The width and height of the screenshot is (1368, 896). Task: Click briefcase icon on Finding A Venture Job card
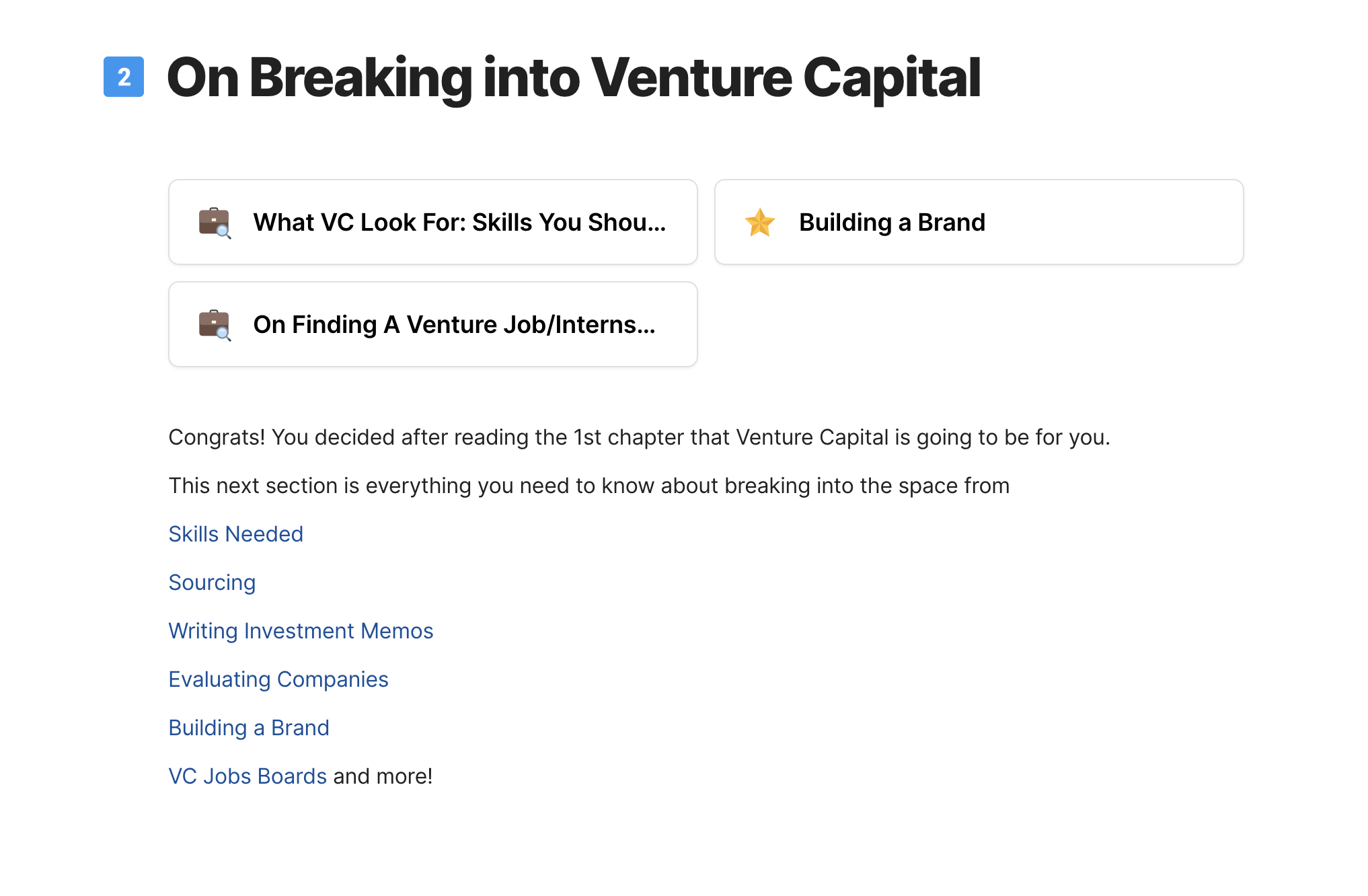215,325
